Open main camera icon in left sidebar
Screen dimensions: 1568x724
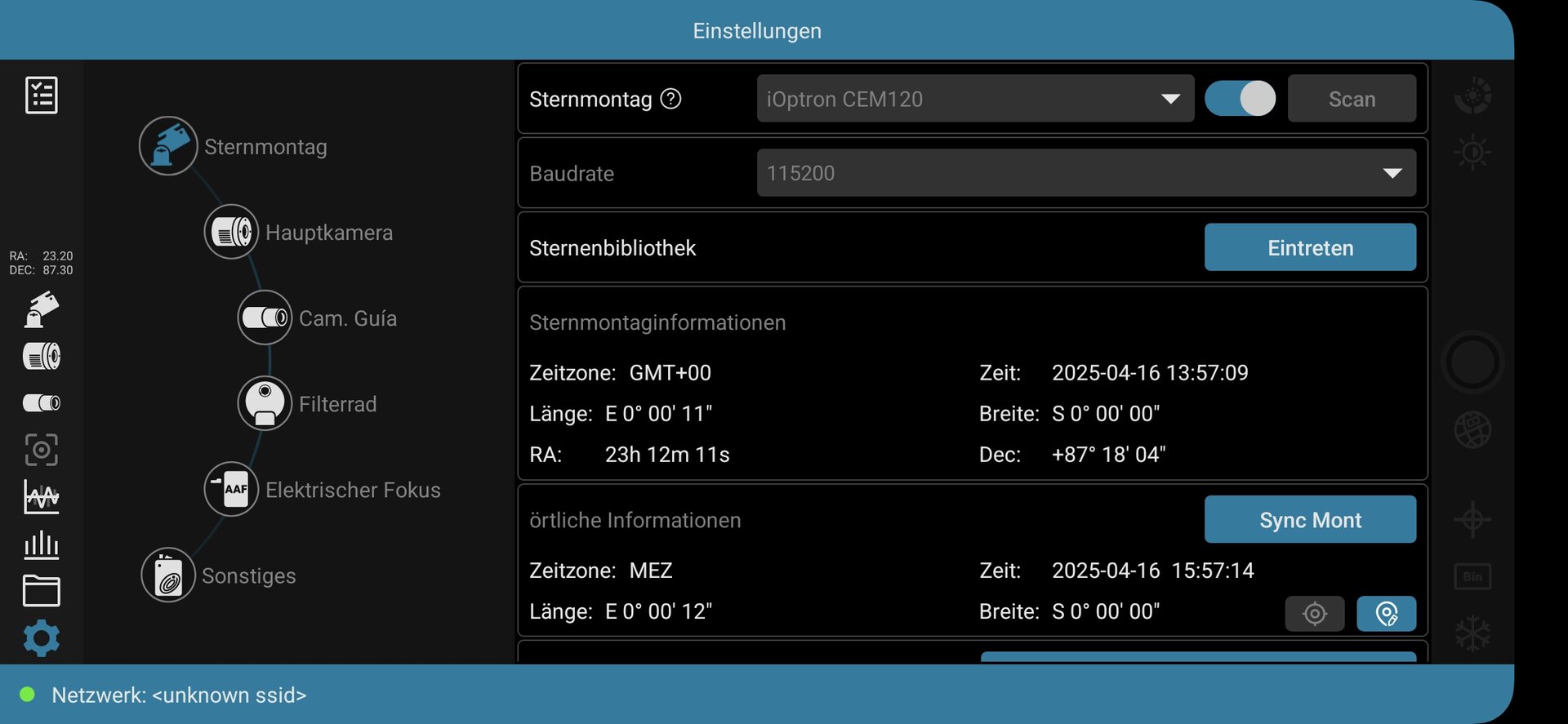pos(42,357)
